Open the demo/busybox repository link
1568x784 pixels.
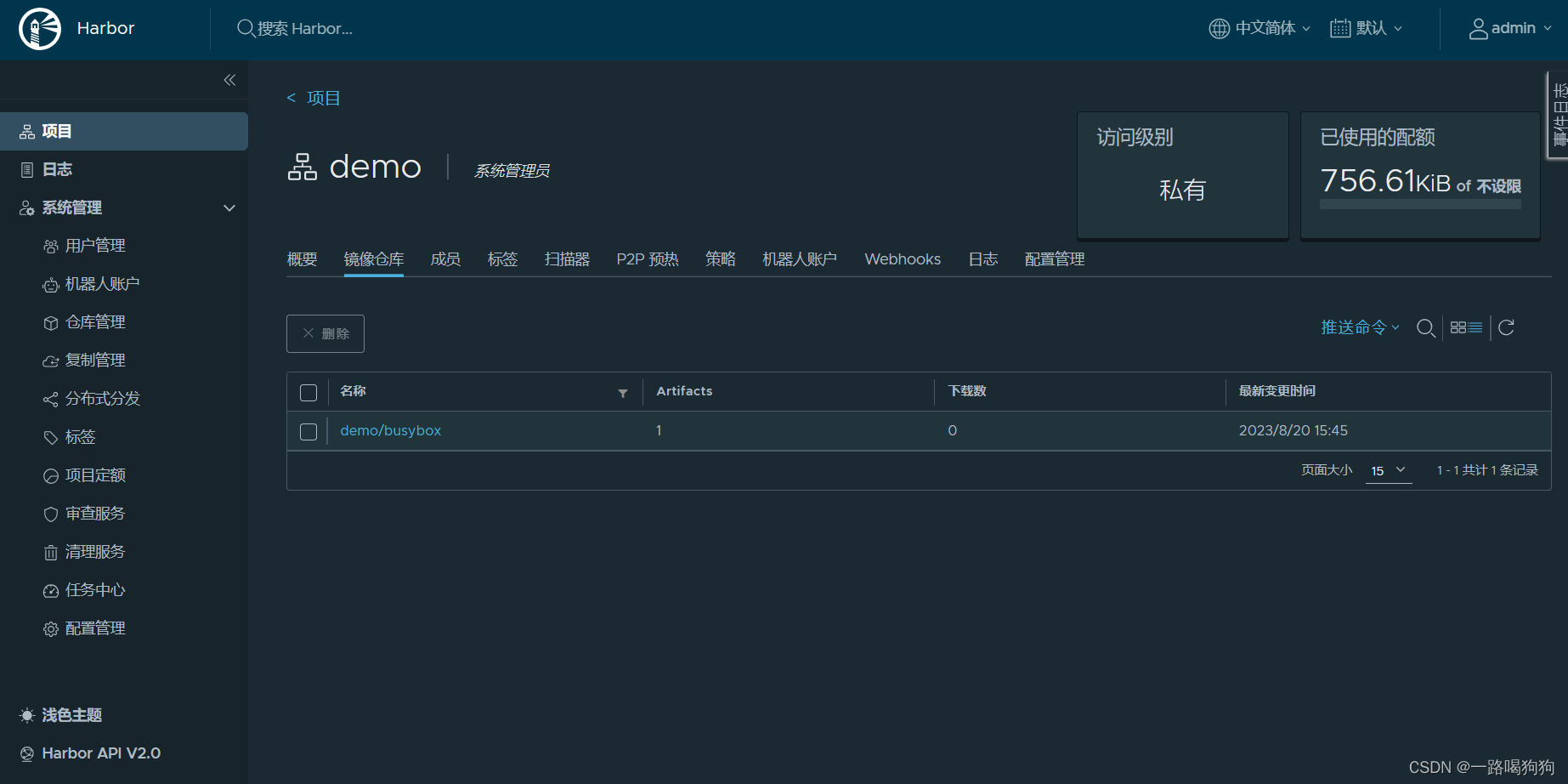391,430
